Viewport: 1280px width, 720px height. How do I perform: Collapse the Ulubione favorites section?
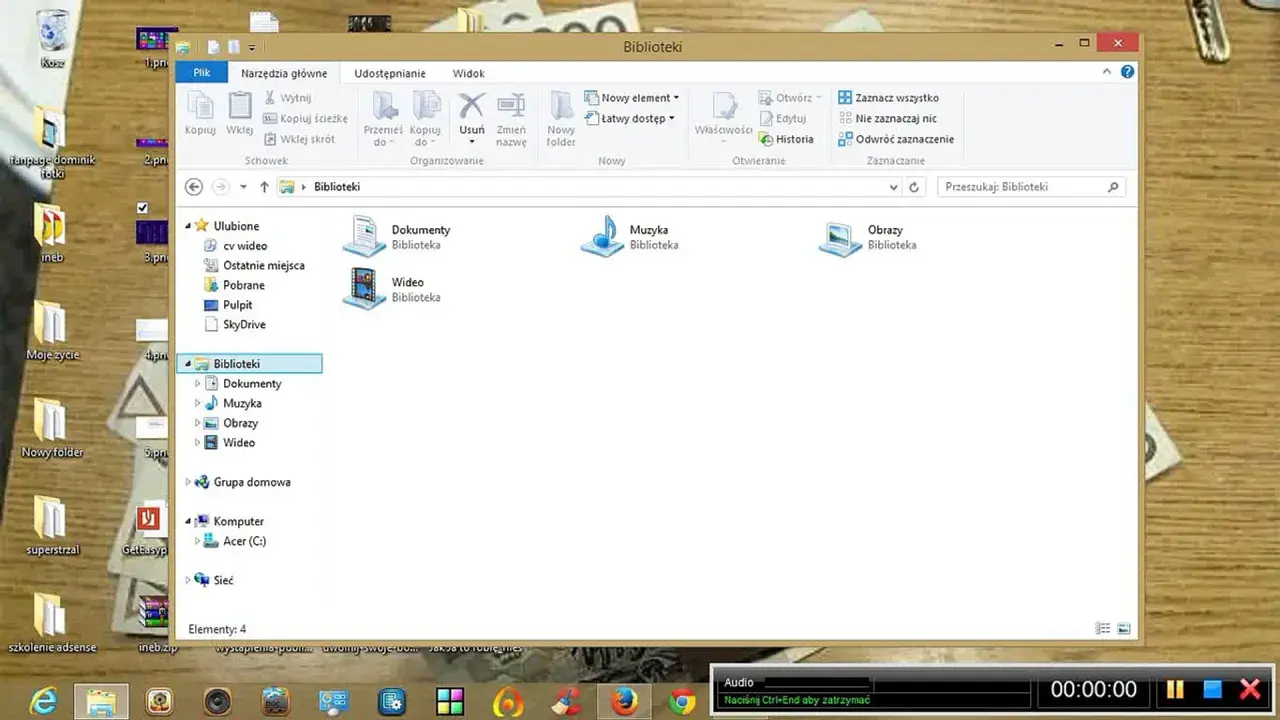[x=188, y=226]
